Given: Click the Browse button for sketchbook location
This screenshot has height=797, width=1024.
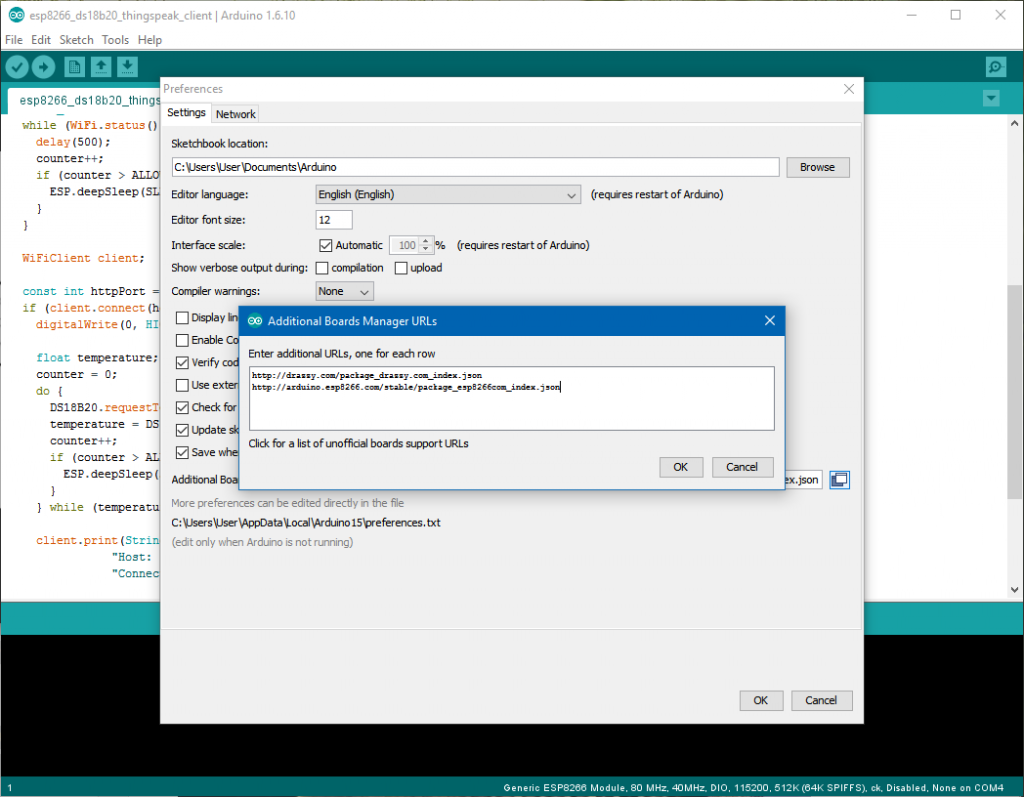Looking at the screenshot, I should pos(817,167).
